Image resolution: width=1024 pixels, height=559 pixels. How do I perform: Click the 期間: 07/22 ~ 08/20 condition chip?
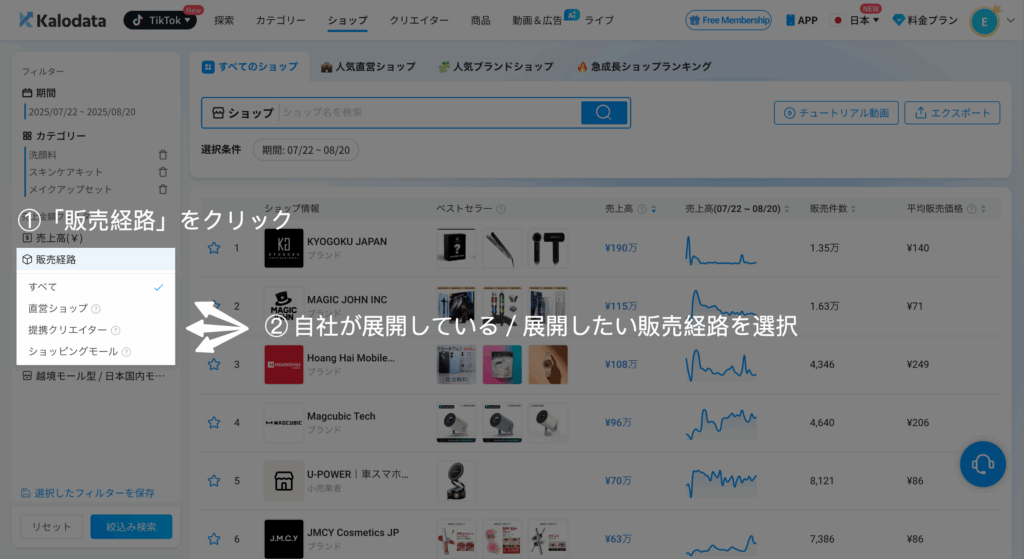click(x=306, y=150)
